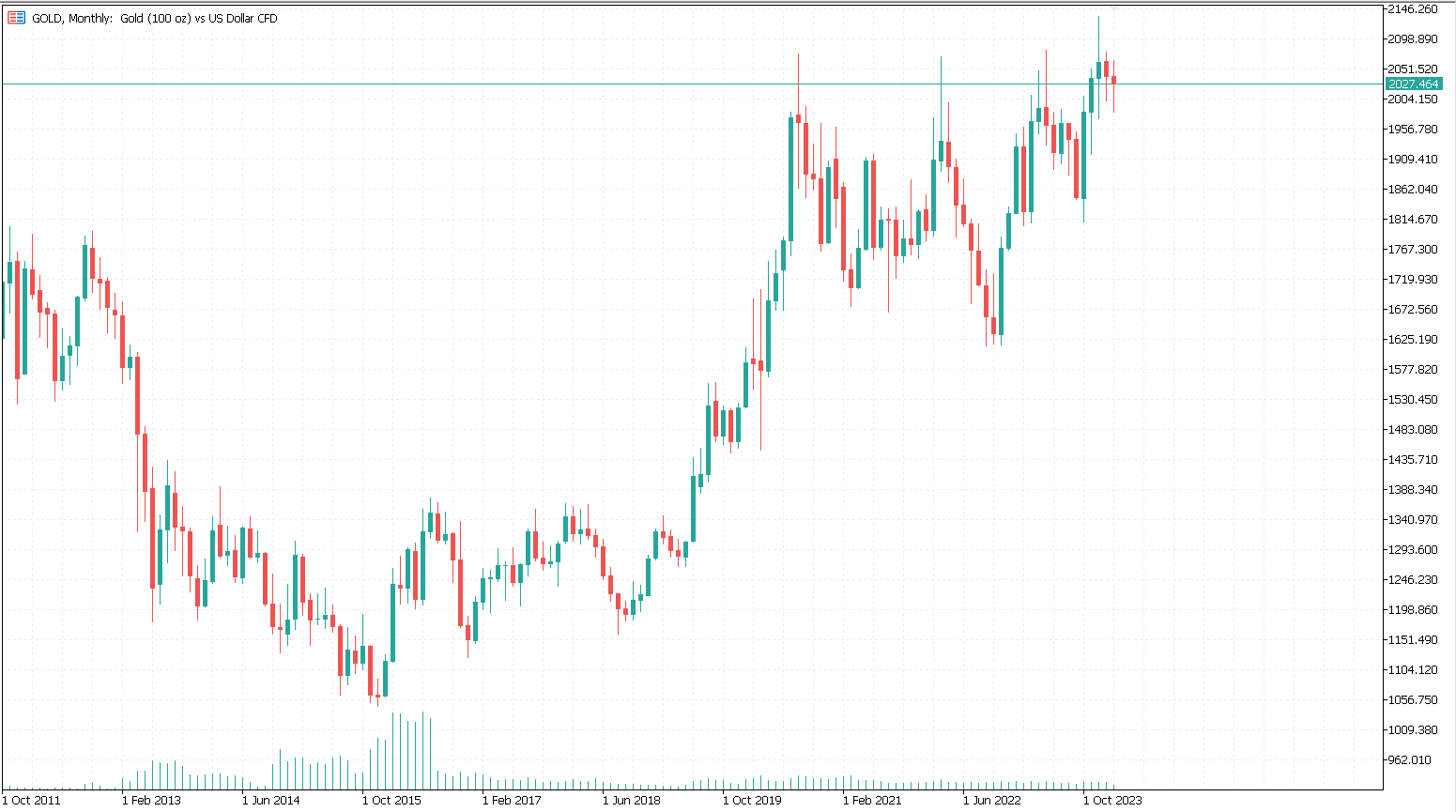Click the 1388.340 price axis label
This screenshot has height=812, width=1456.
point(1413,490)
